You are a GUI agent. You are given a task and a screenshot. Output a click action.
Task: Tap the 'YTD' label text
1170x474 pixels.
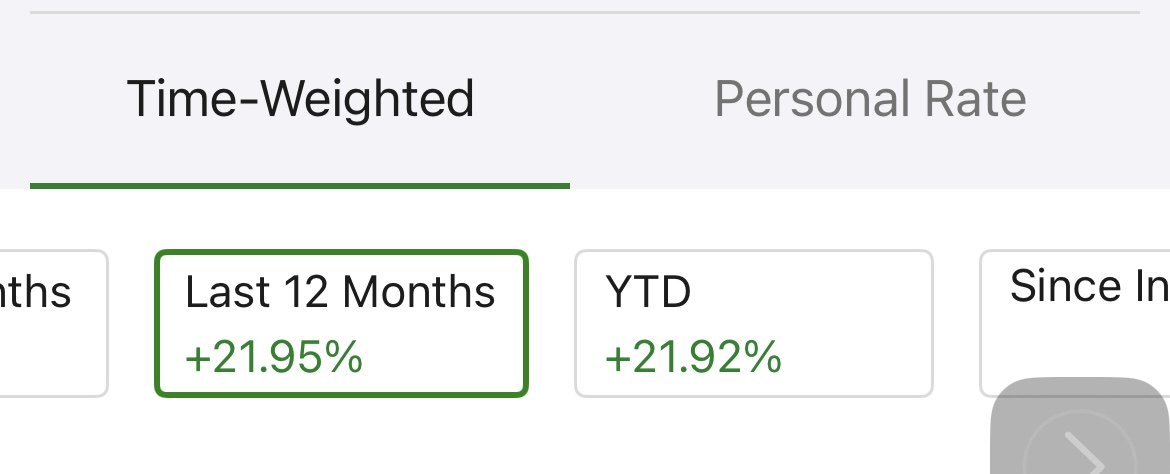click(x=648, y=293)
